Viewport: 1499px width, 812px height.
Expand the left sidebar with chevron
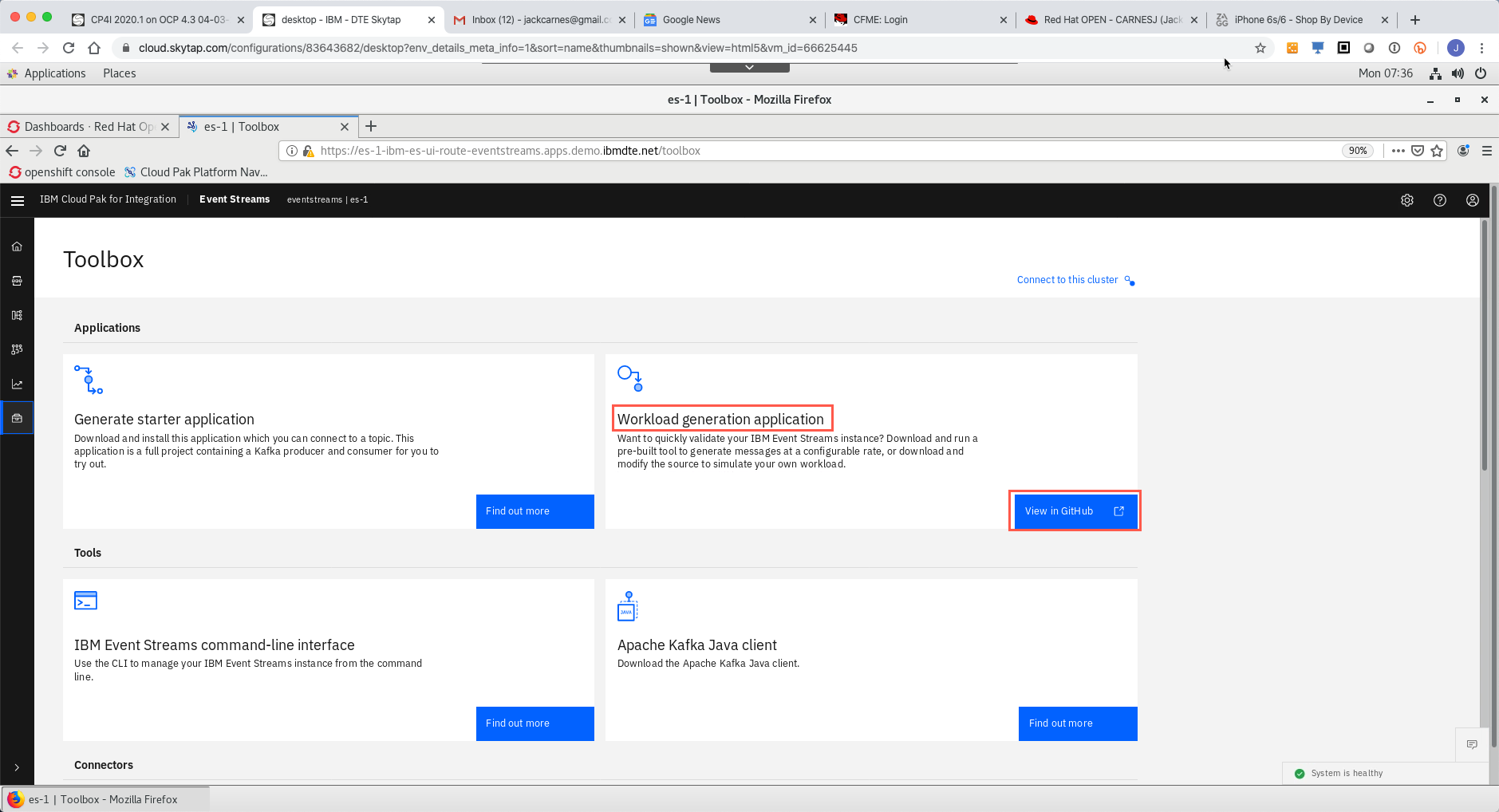[17, 767]
